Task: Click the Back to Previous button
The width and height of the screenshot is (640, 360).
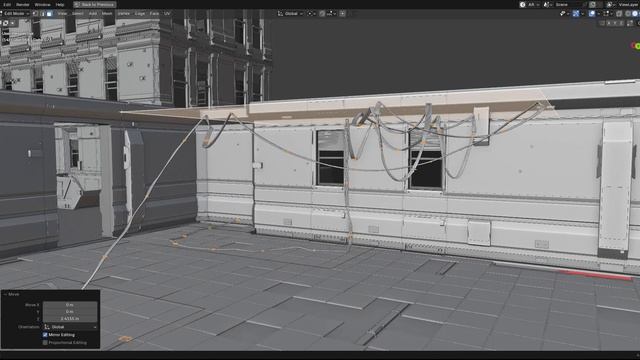Action: coord(95,4)
